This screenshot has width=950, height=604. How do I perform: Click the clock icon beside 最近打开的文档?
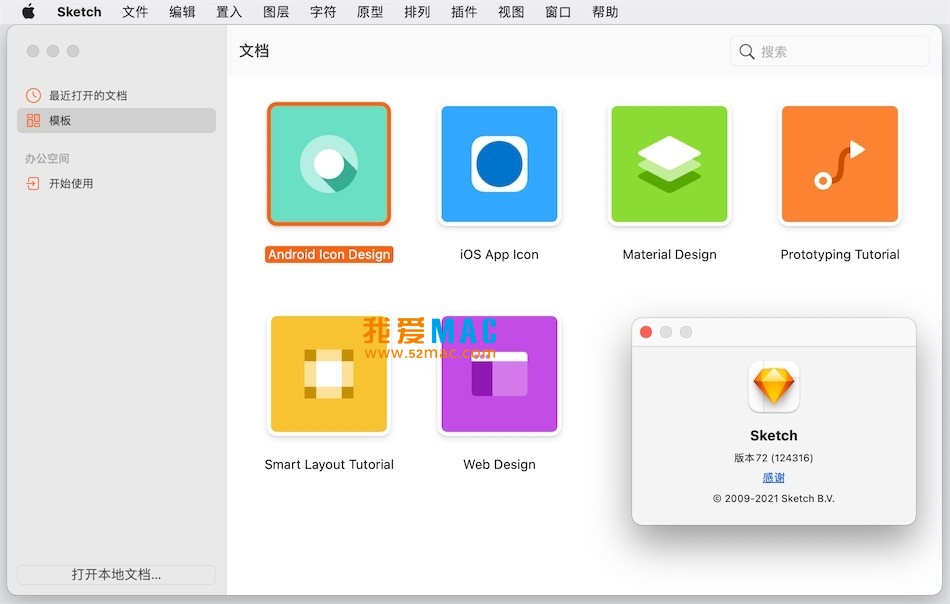tap(33, 95)
